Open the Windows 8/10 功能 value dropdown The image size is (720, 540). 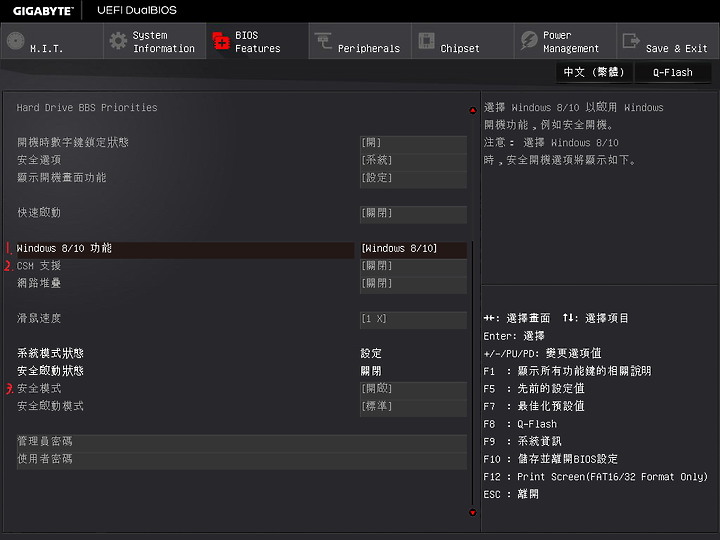pos(413,249)
